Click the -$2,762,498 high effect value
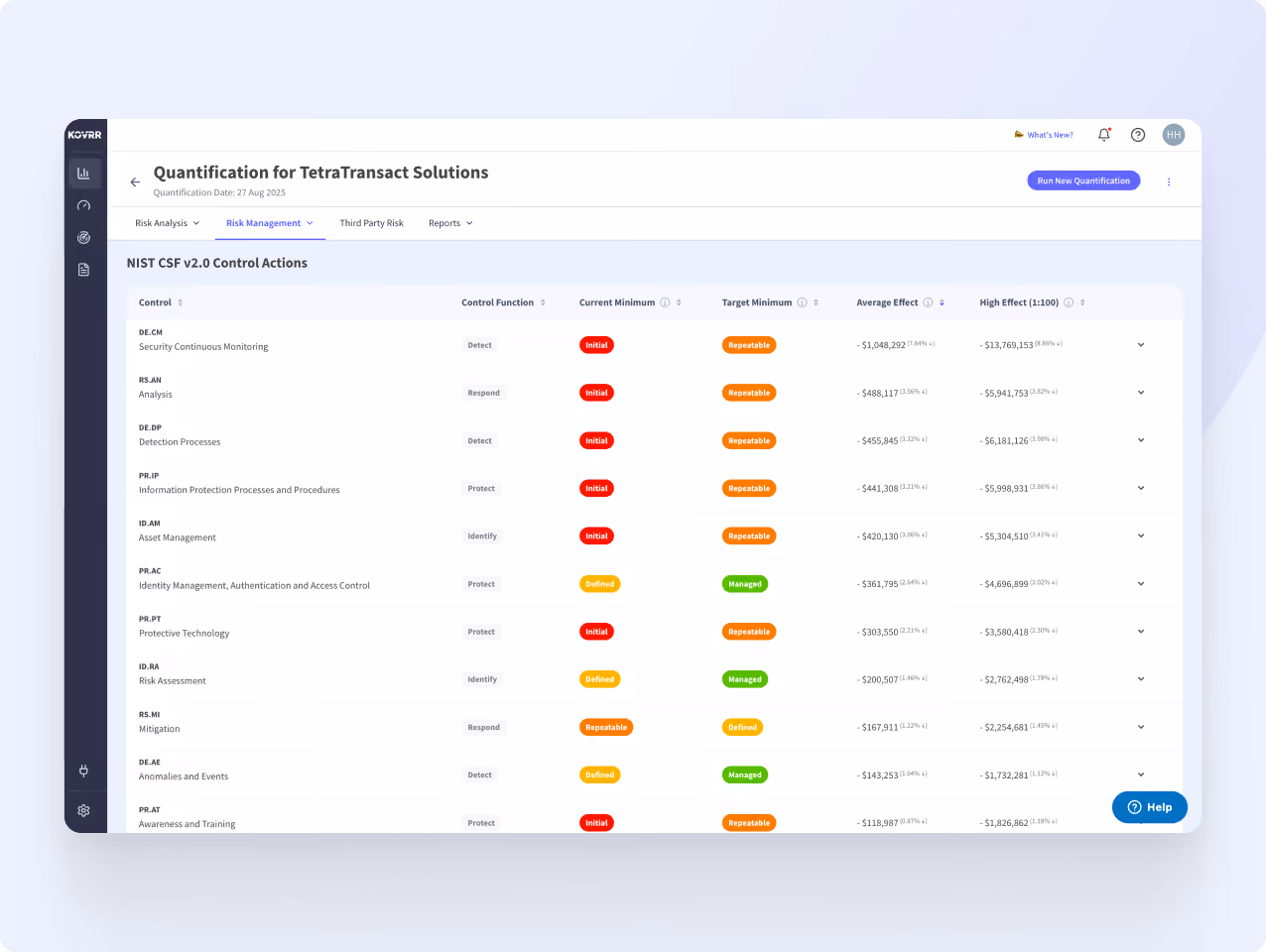Screen dimensions: 1266x952 [x=1004, y=679]
